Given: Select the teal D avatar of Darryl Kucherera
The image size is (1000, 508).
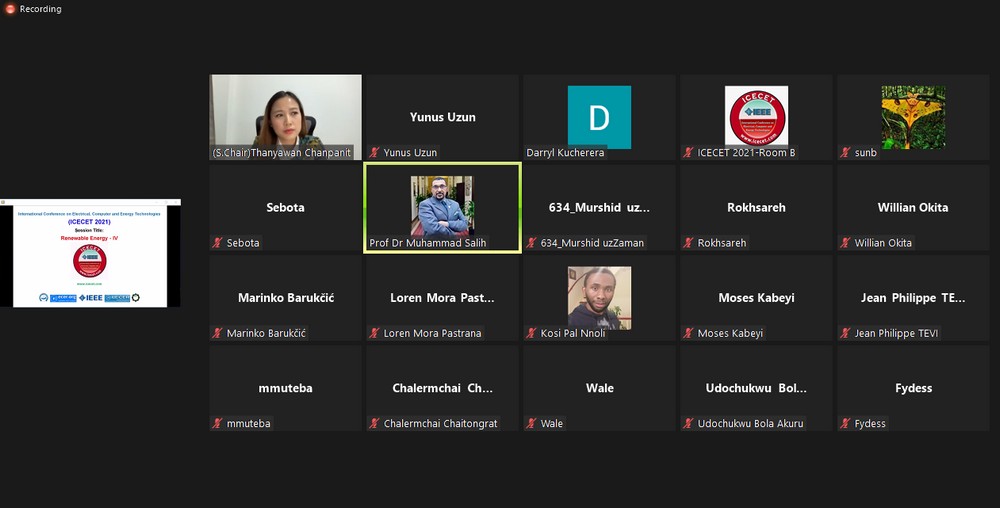Looking at the screenshot, I should point(599,117).
